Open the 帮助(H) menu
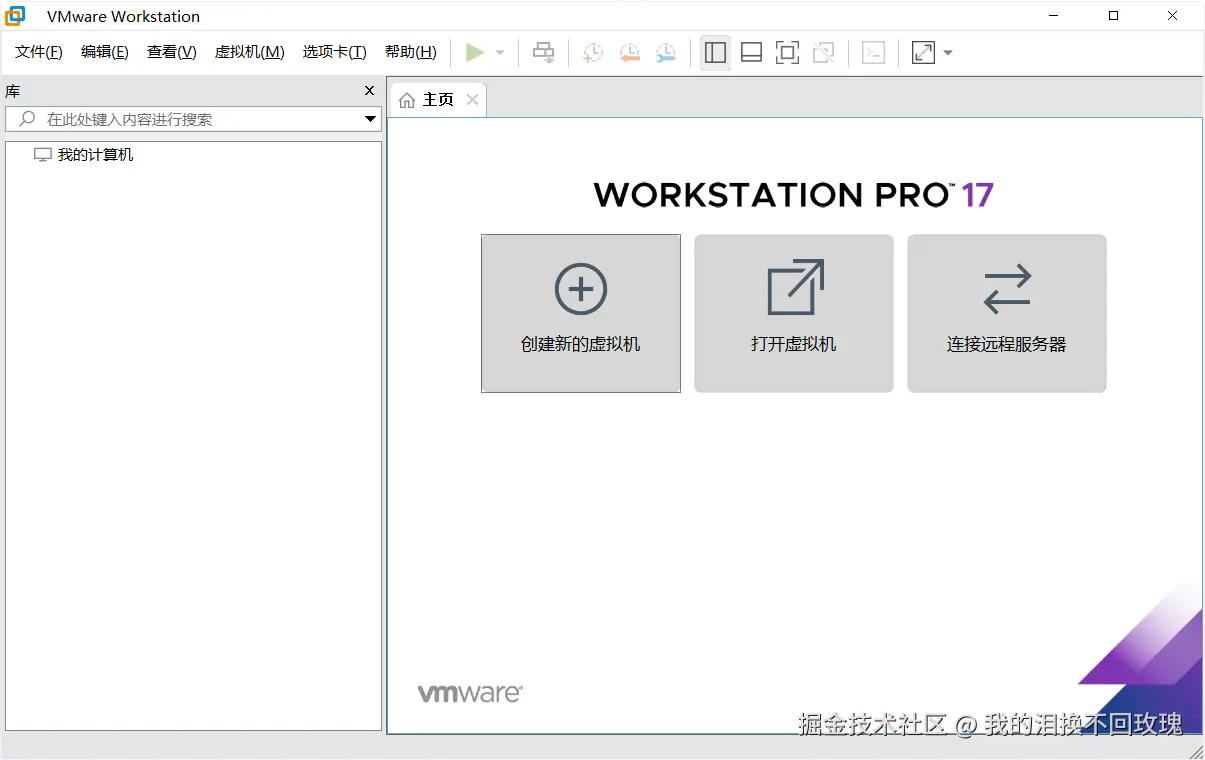 point(411,52)
